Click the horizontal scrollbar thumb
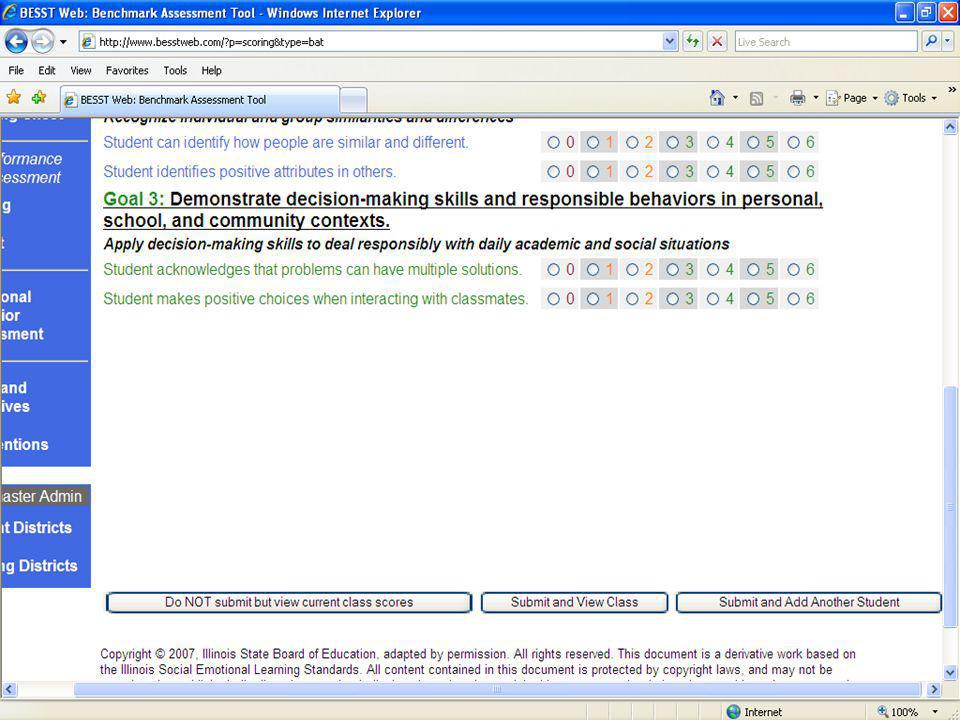 (x=497, y=689)
